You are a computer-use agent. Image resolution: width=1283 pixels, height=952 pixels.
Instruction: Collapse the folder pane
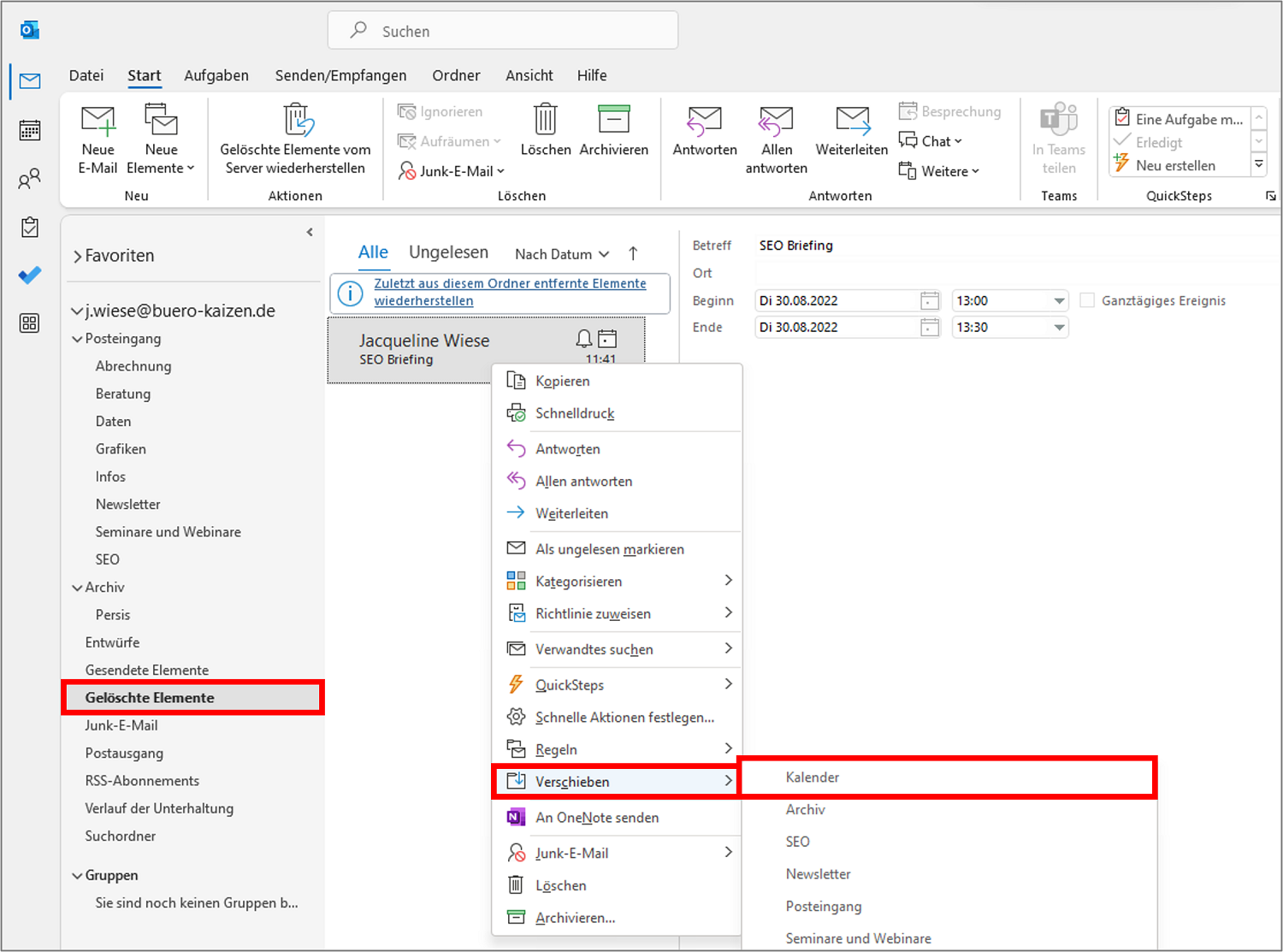pos(310,232)
